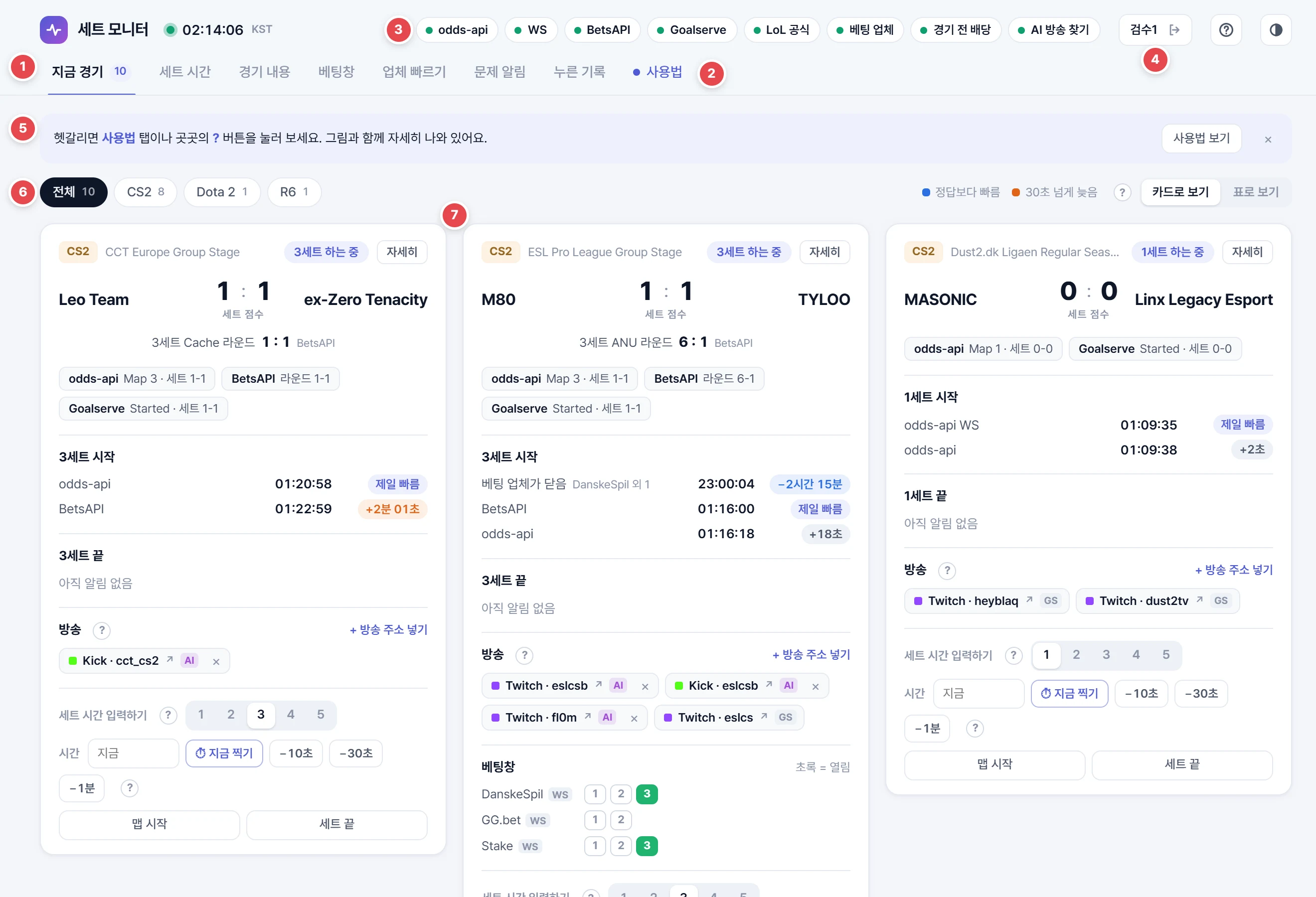Image resolution: width=1316 pixels, height=897 pixels.
Task: Expand 자세히 details for M80 vs TYLOO
Action: (824, 252)
